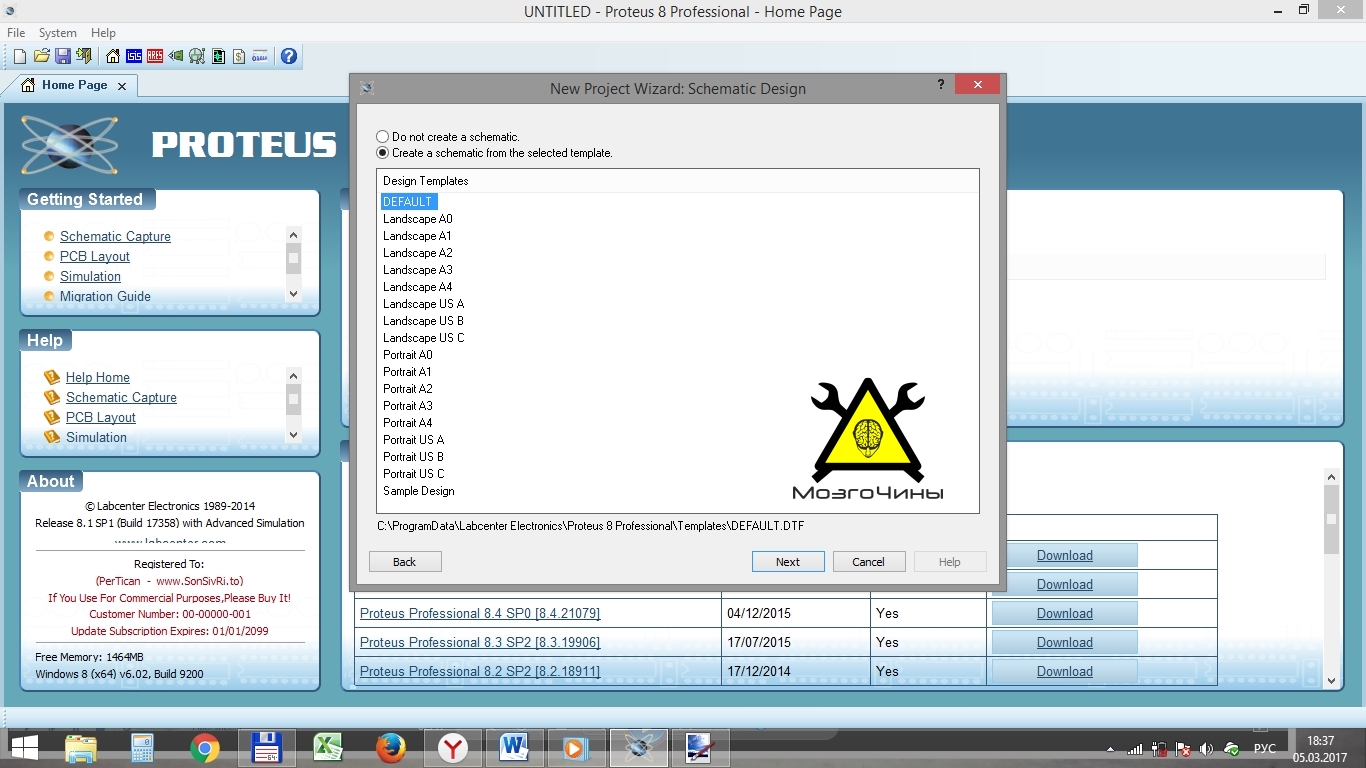Click the blue Help question mark icon

coord(289,56)
